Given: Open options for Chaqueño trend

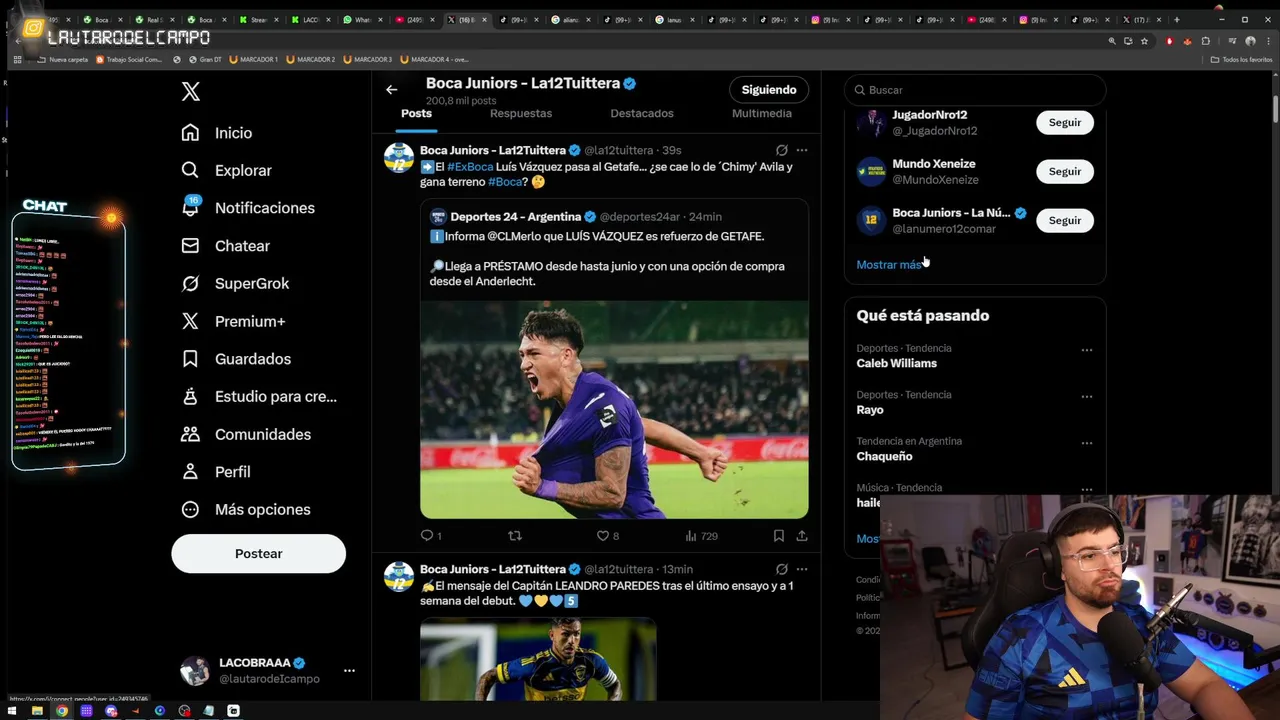Looking at the screenshot, I should 1087,443.
